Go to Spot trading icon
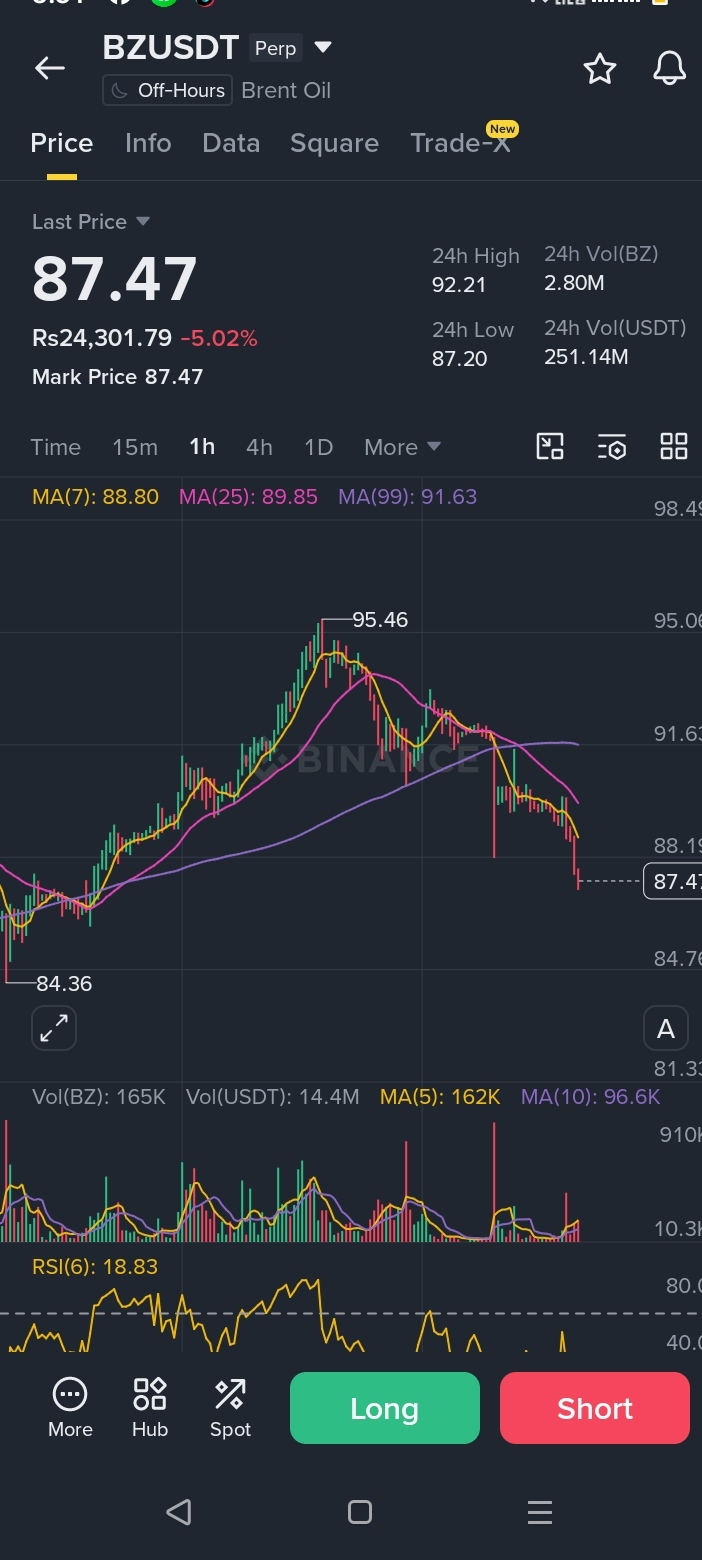This screenshot has width=702, height=1560. click(x=230, y=1408)
